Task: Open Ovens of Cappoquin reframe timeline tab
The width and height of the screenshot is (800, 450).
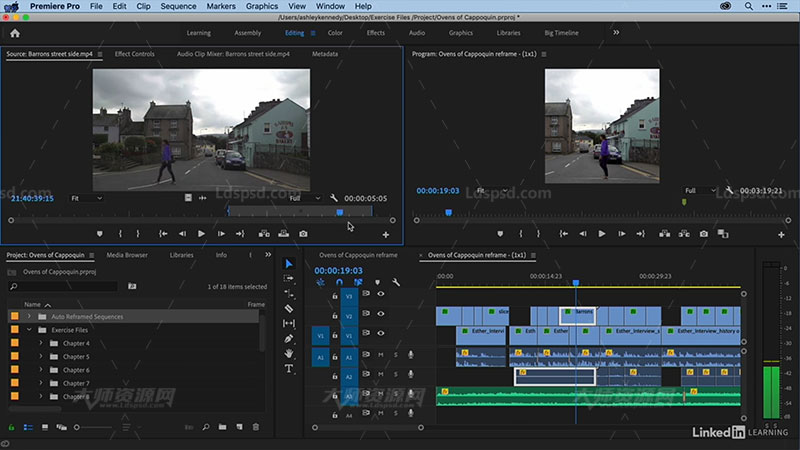Action: [358, 255]
